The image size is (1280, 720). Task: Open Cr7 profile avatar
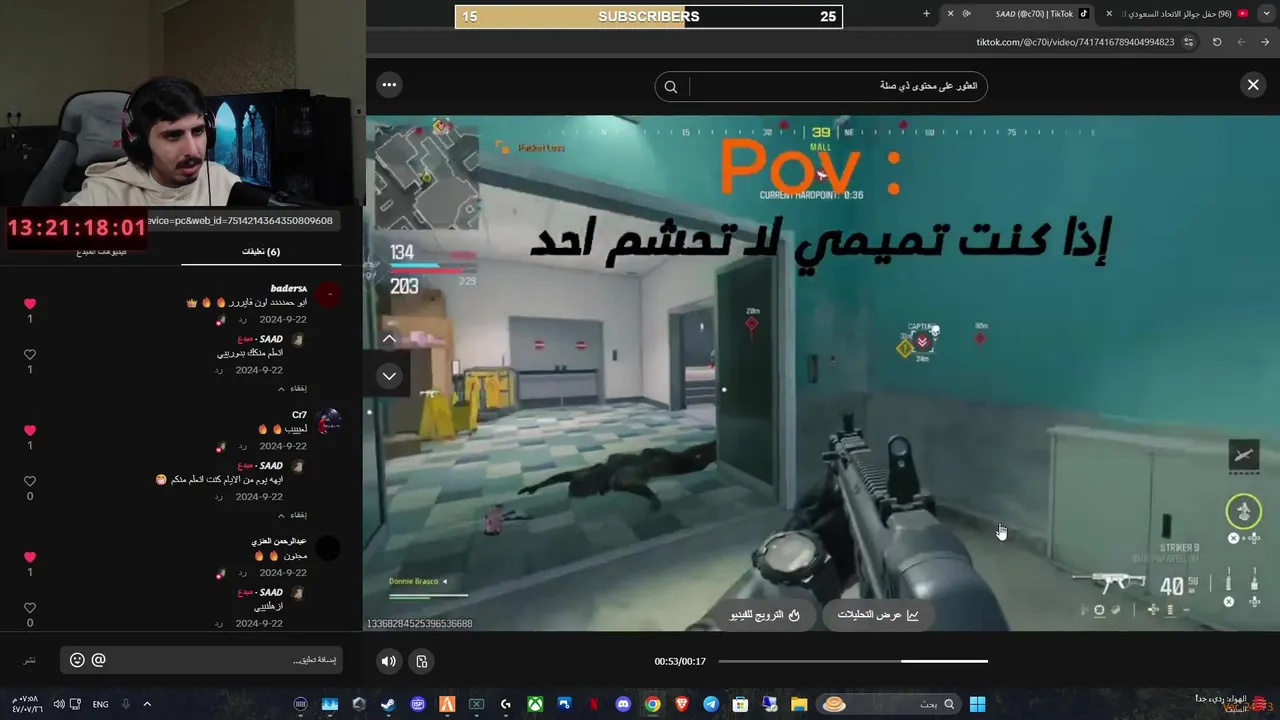[327, 422]
